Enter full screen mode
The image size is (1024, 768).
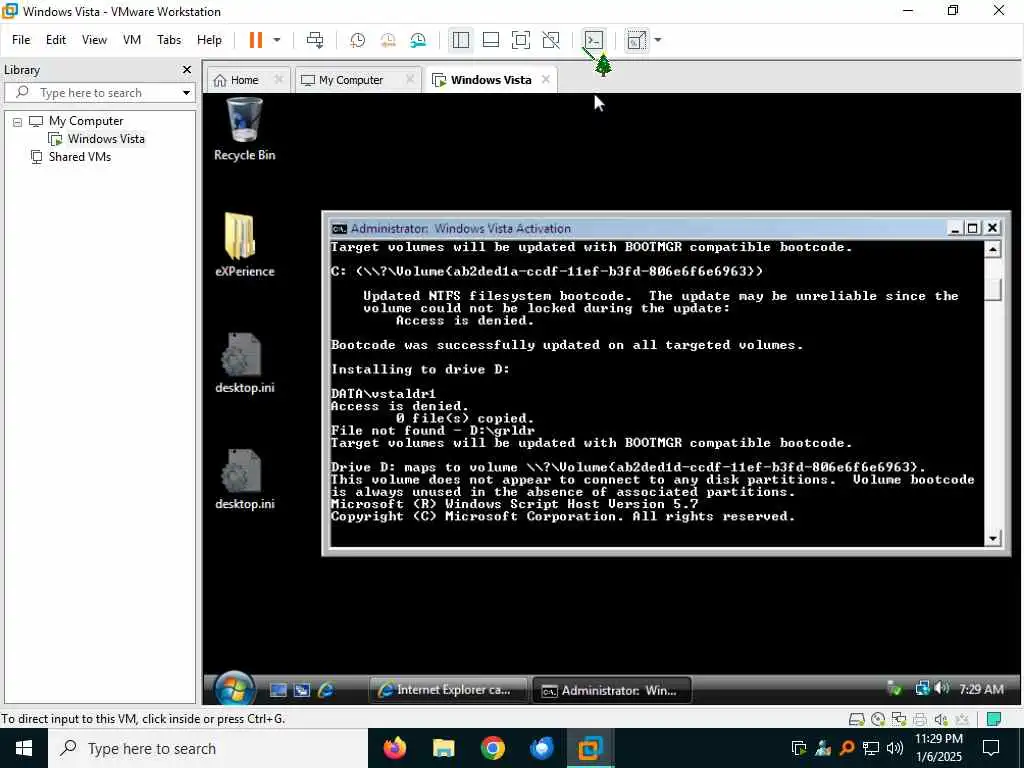520,40
